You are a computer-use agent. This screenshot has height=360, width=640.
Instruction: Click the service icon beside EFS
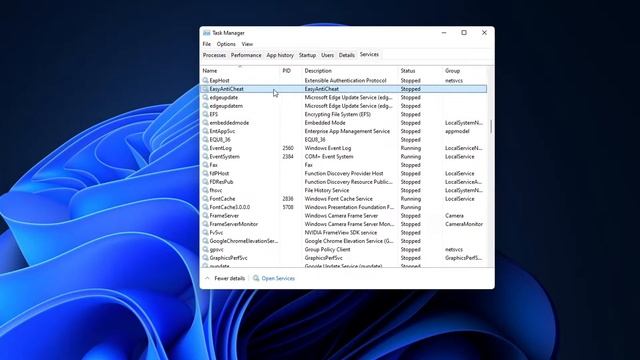click(x=205, y=114)
